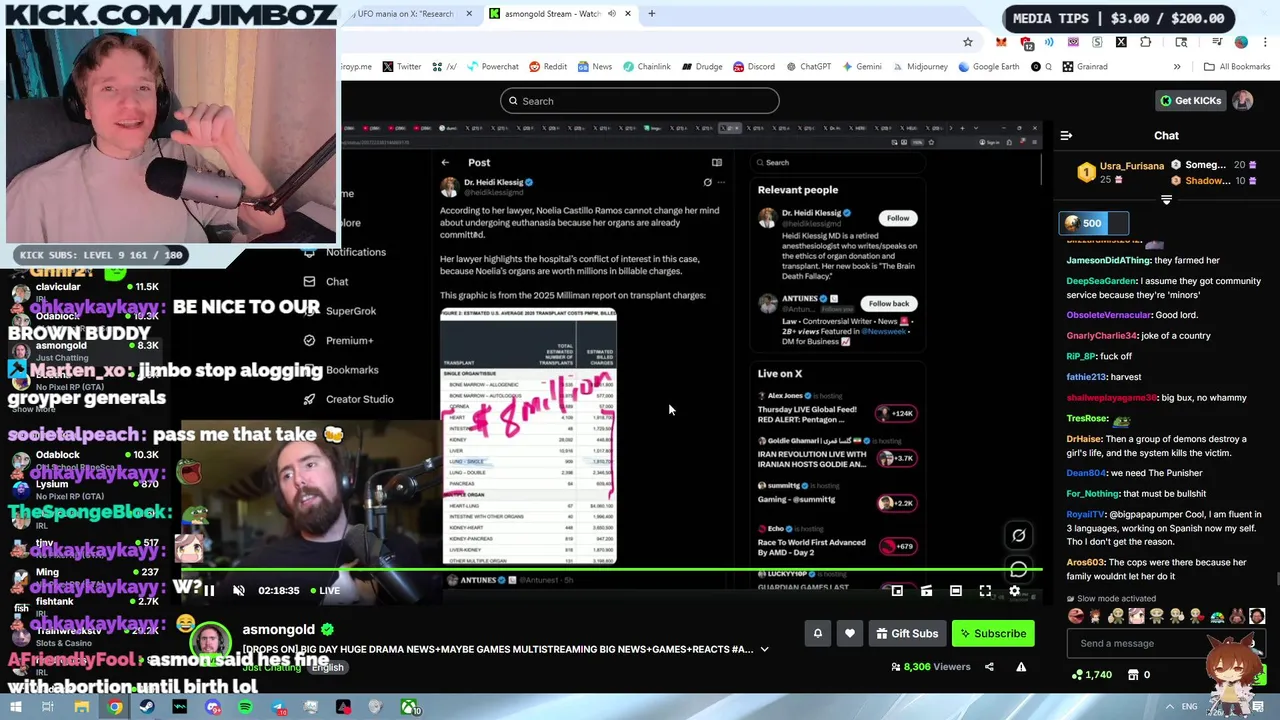The height and width of the screenshot is (720, 1280).
Task: Open the Google Earth bookmark
Action: pyautogui.click(x=988, y=67)
